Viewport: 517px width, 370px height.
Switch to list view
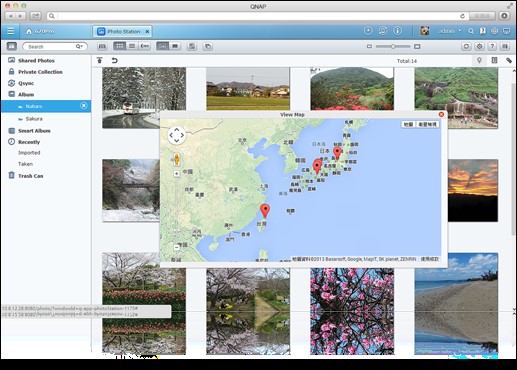(x=132, y=46)
